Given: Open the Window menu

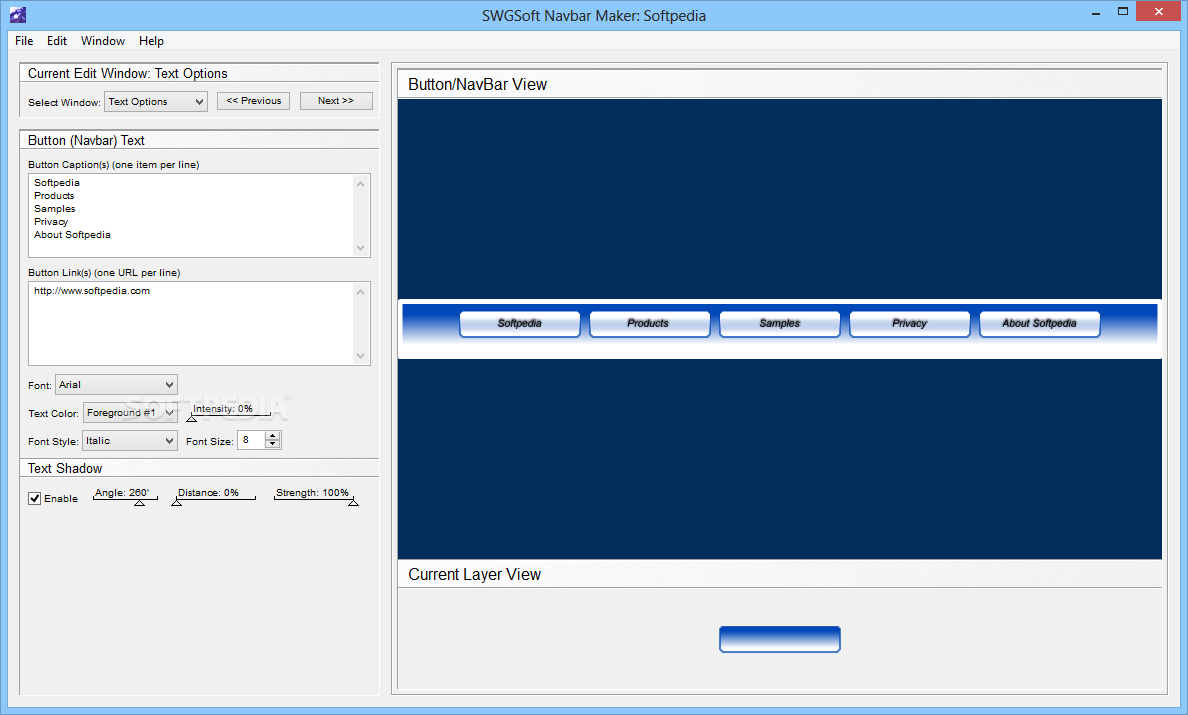Looking at the screenshot, I should tap(103, 41).
